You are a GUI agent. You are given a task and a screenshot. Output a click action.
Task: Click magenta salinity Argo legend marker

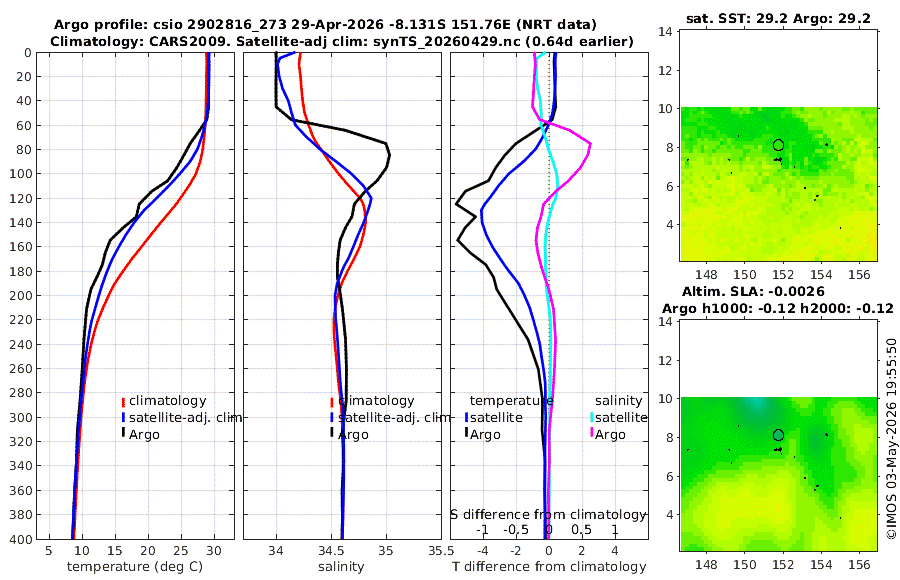pyautogui.click(x=592, y=432)
